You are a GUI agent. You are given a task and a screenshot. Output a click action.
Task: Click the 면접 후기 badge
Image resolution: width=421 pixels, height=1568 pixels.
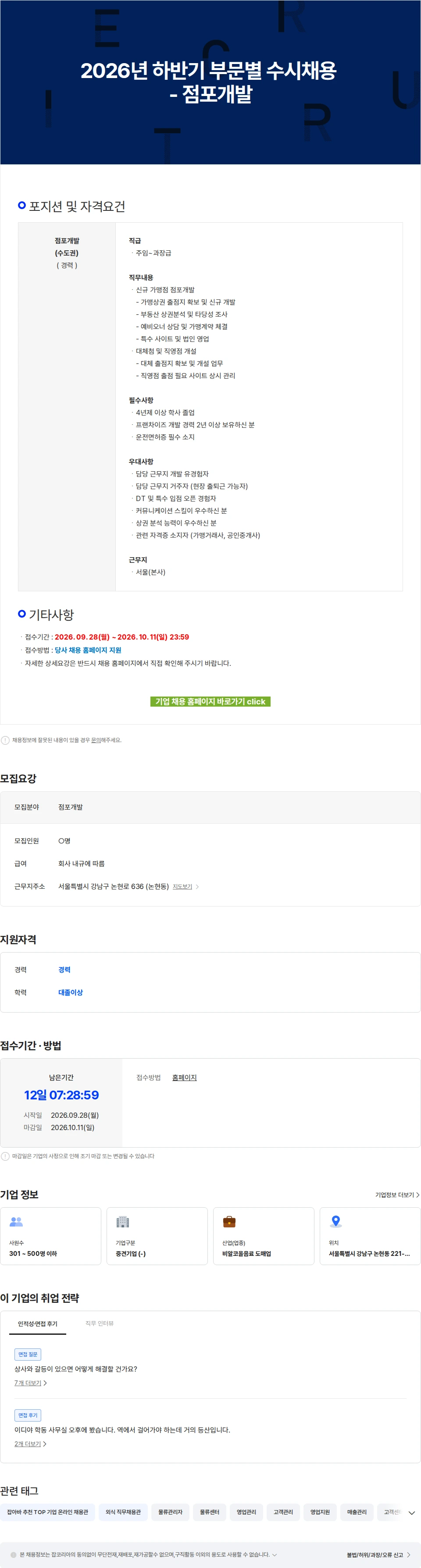click(28, 1415)
